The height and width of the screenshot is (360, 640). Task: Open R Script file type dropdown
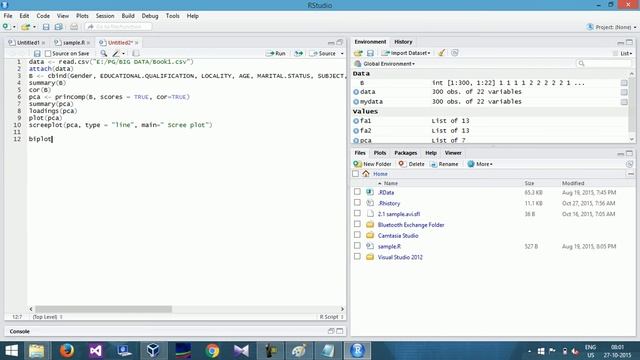tap(331, 317)
